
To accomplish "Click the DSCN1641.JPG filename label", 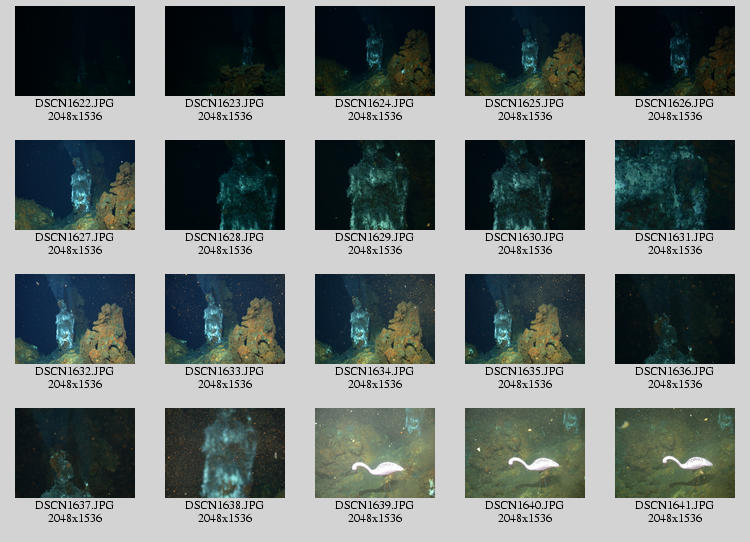I will click(x=675, y=505).
